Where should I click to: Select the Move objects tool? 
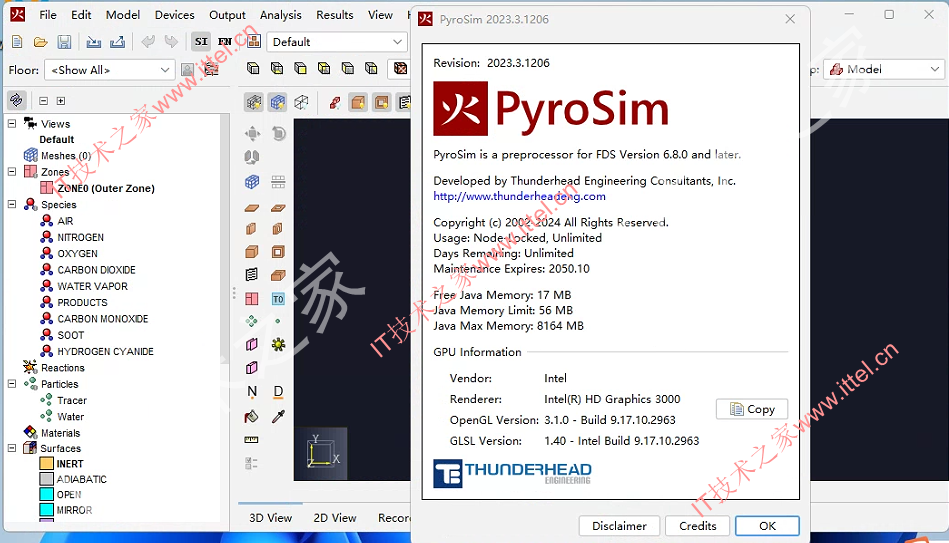252,133
